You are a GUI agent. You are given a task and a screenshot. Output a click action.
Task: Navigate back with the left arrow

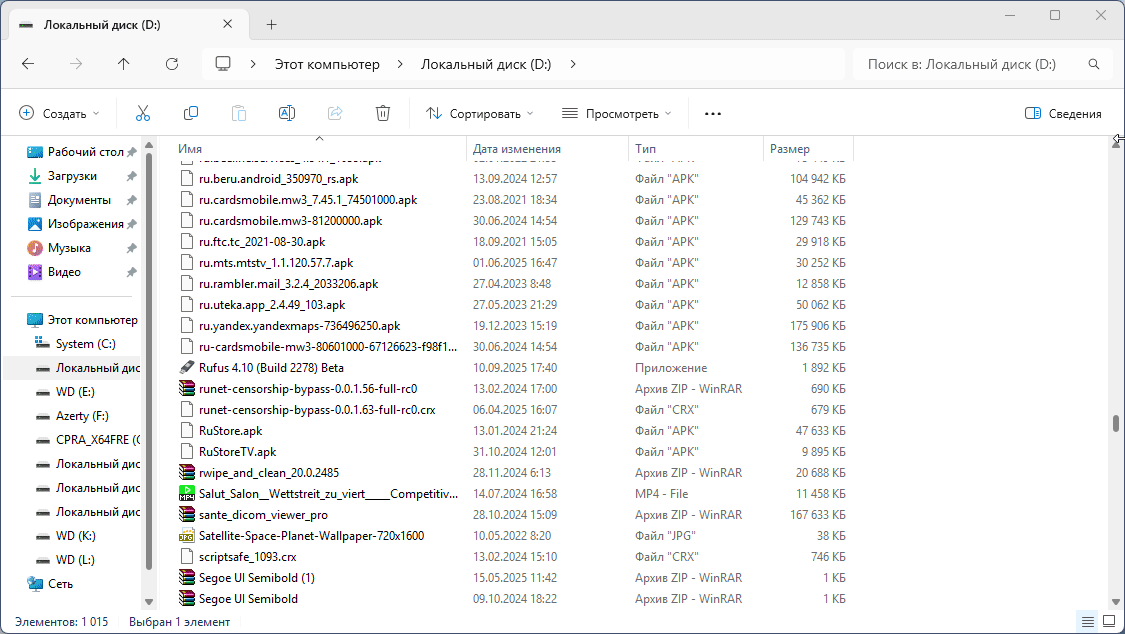point(28,64)
